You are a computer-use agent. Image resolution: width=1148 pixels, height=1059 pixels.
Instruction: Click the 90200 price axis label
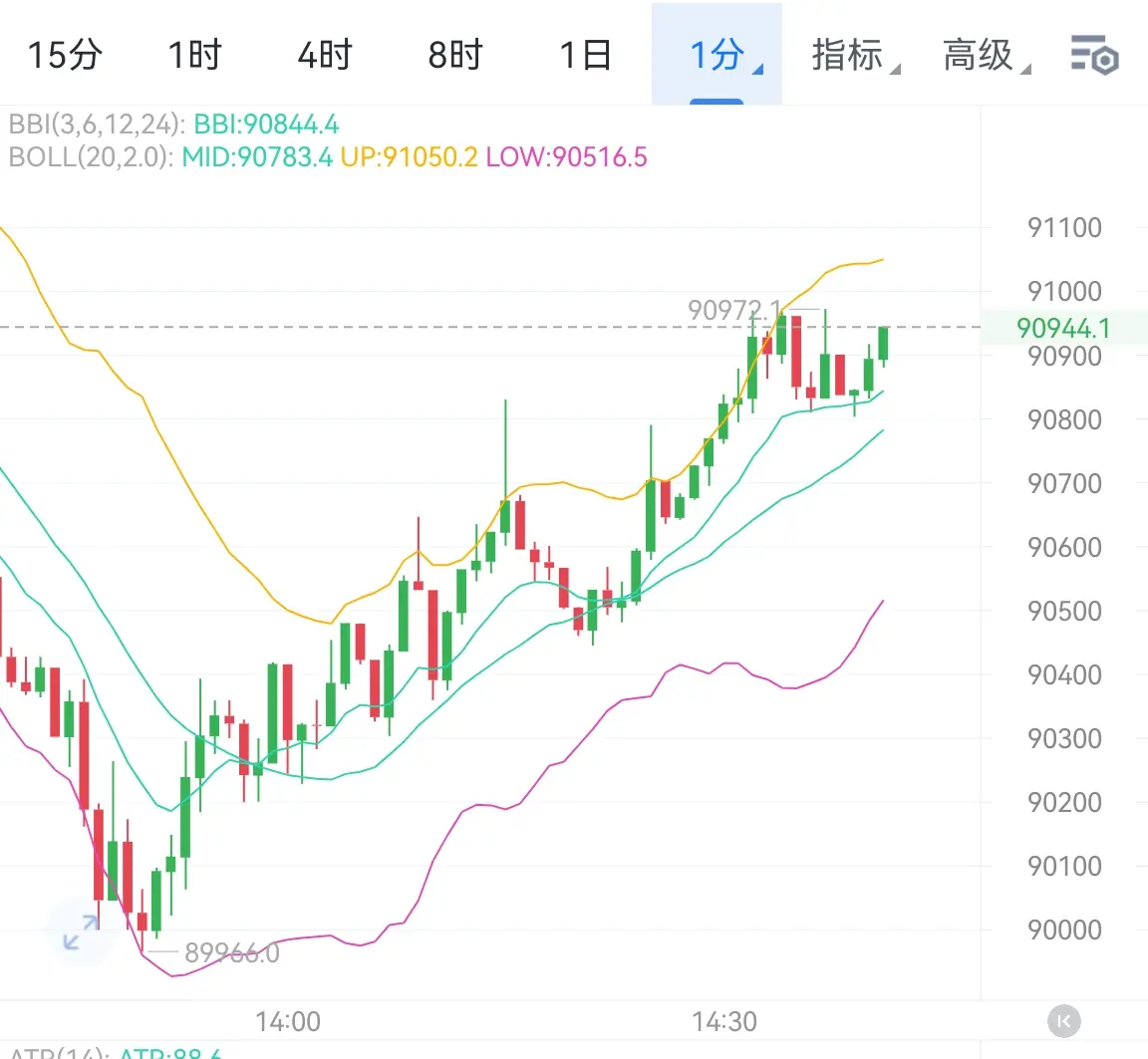(1064, 803)
